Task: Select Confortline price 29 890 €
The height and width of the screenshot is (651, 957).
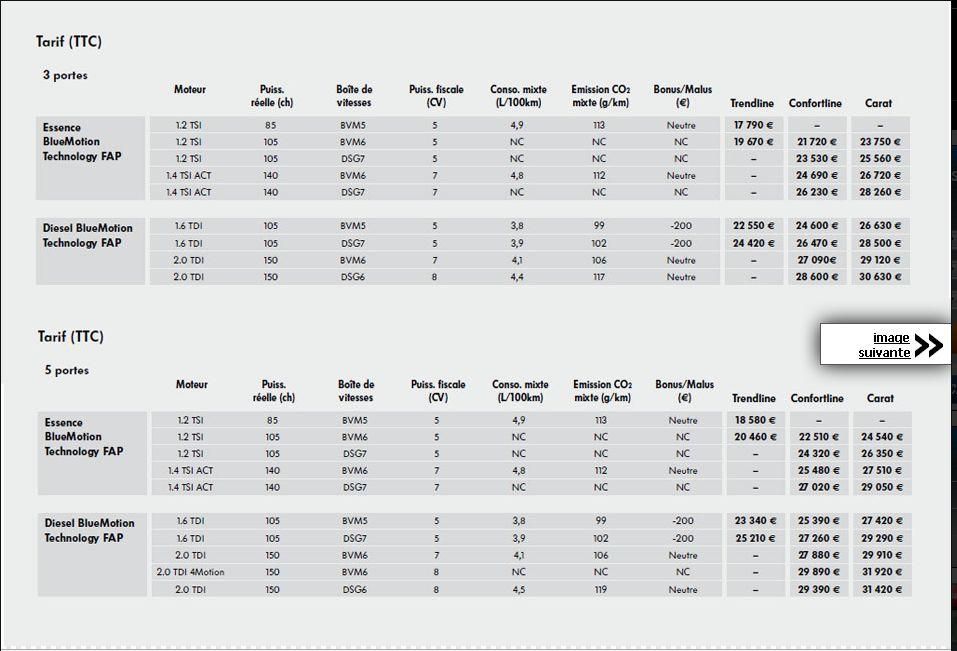Action: [818, 572]
